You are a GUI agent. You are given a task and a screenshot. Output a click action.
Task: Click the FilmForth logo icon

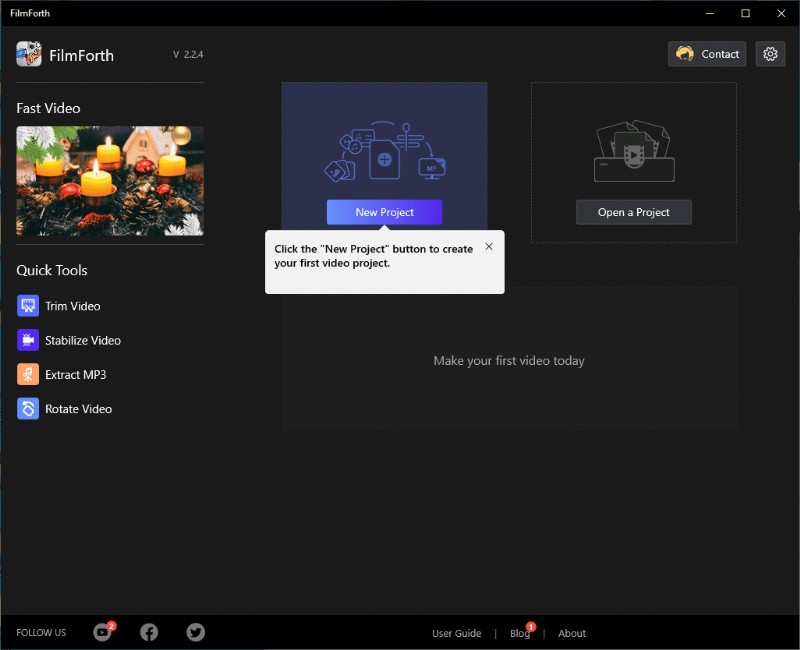tap(29, 55)
